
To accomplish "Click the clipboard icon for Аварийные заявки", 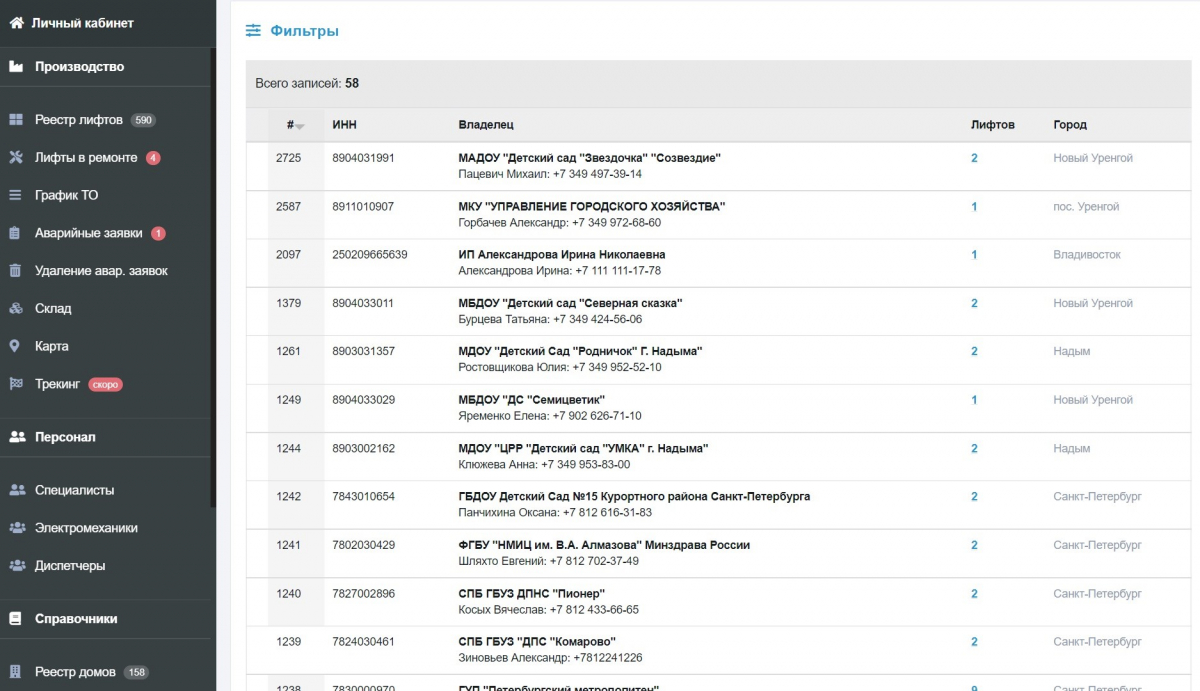I will [x=16, y=233].
